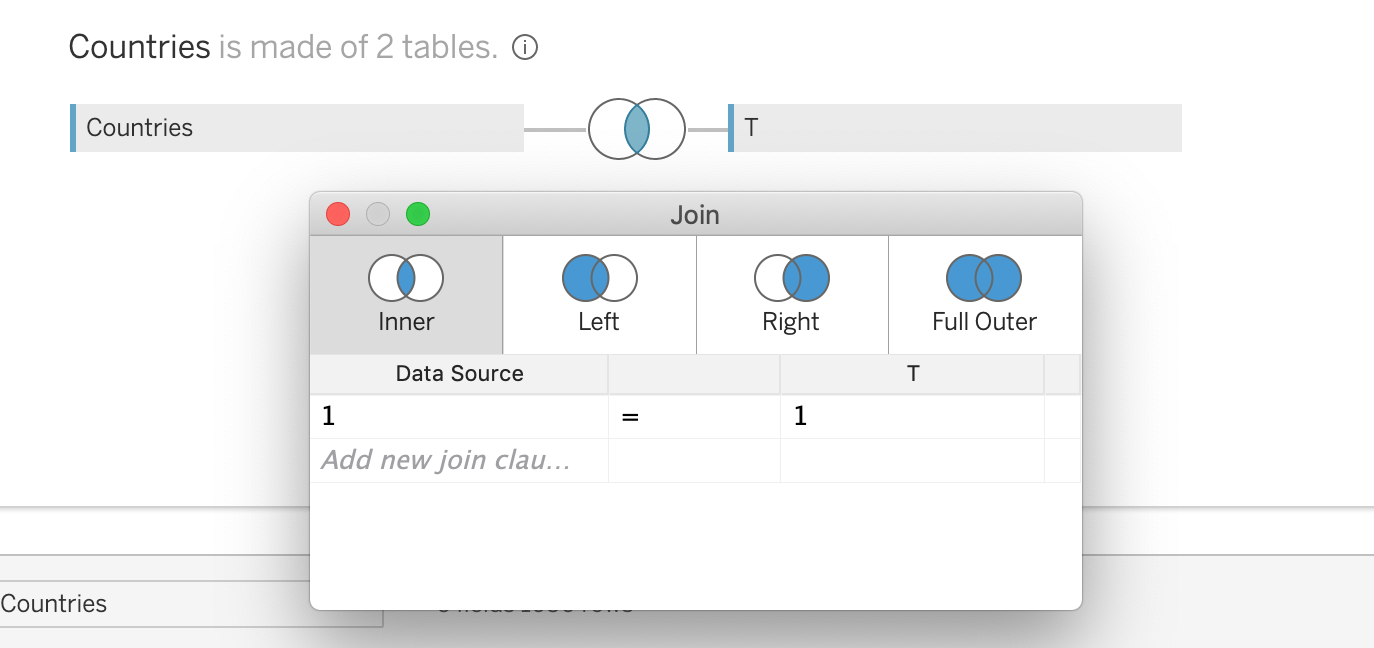Click the green zoom button of Join dialog

pyautogui.click(x=417, y=214)
